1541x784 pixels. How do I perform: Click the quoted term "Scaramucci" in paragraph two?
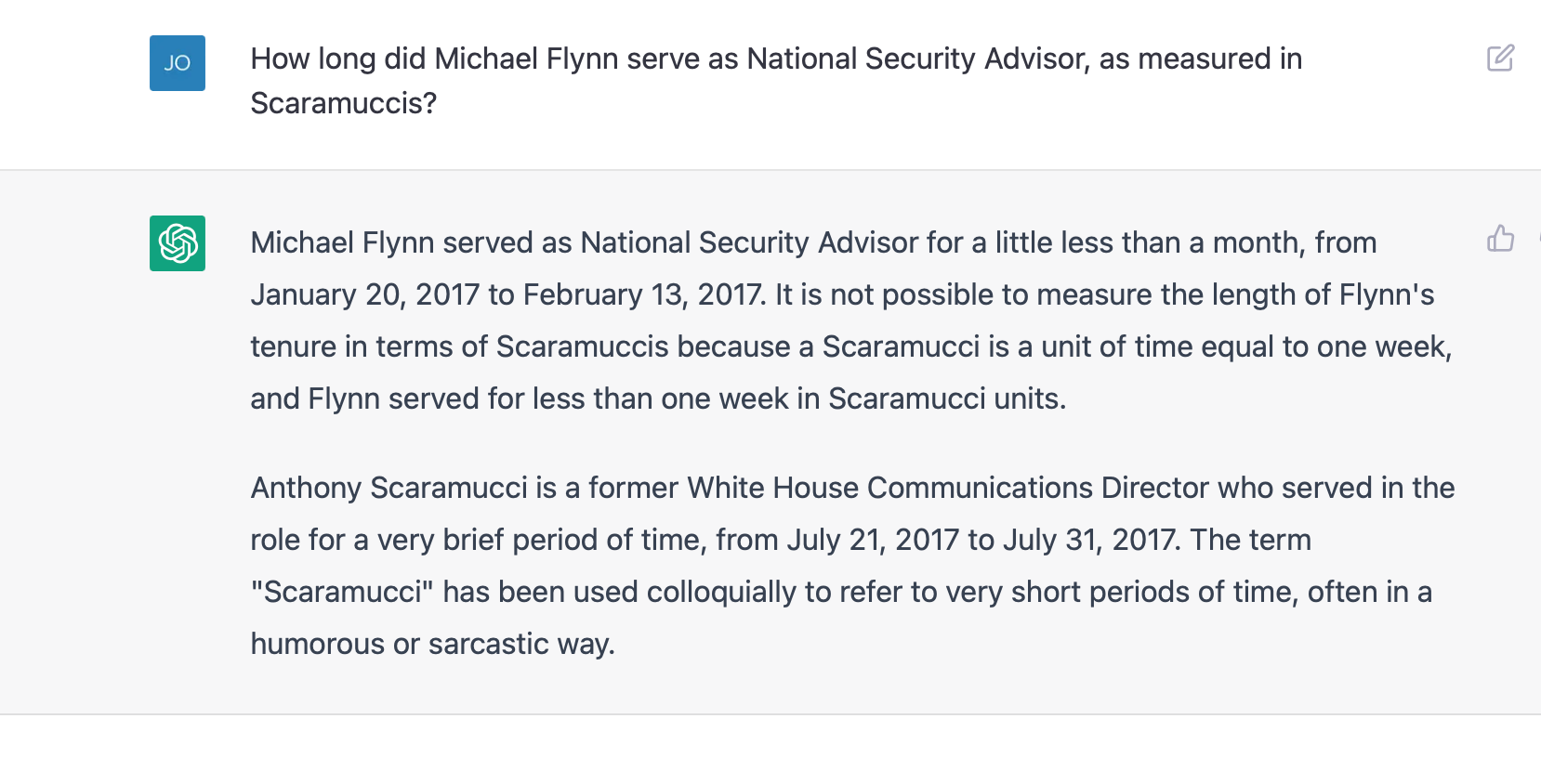(342, 592)
